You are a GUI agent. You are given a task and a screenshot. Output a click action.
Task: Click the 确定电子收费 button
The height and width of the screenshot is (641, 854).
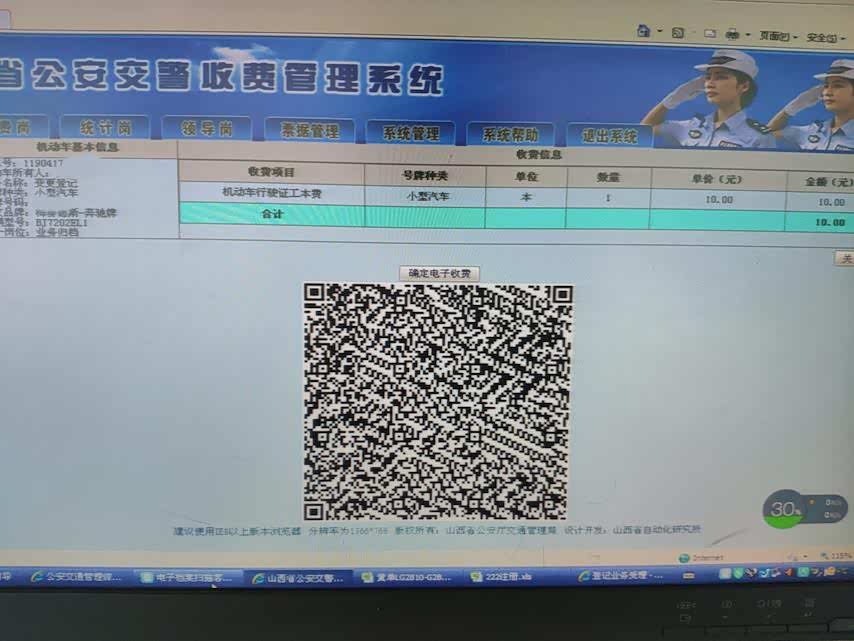439,273
